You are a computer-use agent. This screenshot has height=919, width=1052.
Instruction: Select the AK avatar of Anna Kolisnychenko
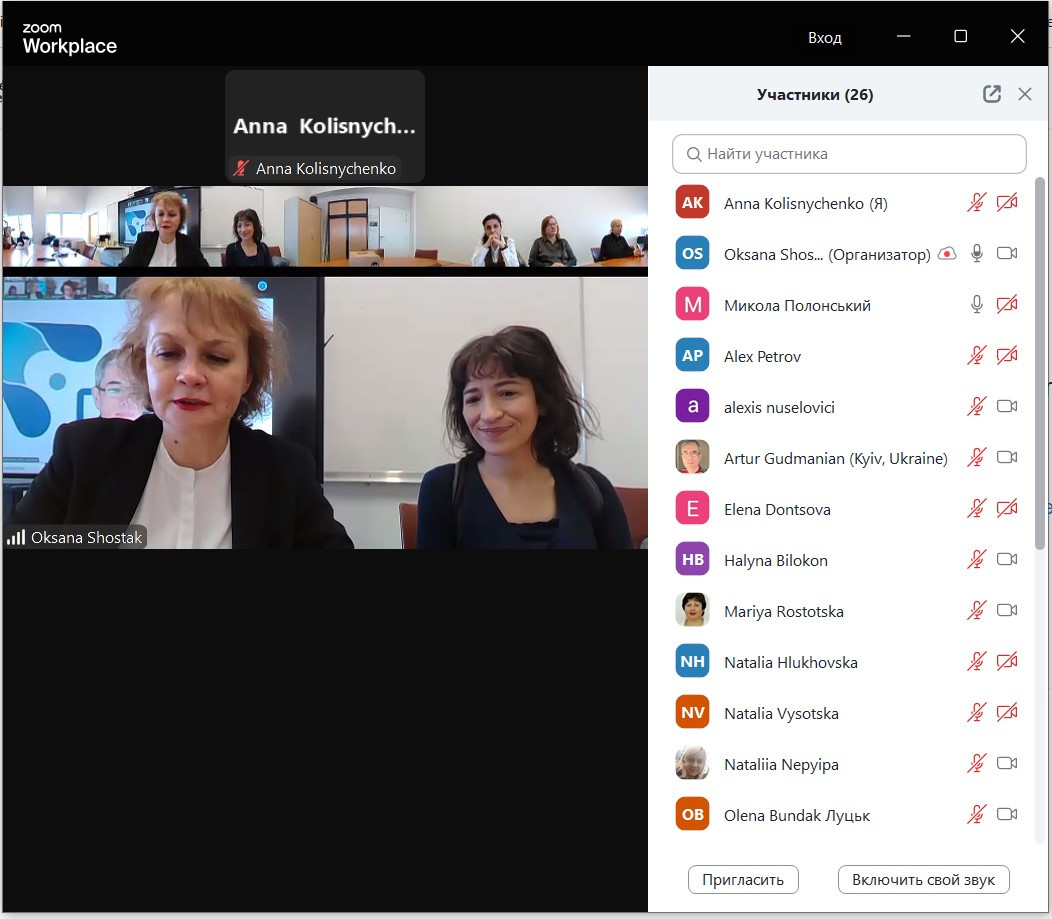[x=692, y=203]
